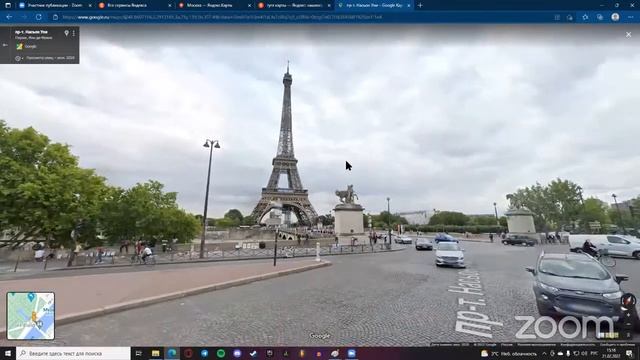The width and height of the screenshot is (640, 360).
Task: Open the reader view icon in toolbar
Action: tap(557, 17)
